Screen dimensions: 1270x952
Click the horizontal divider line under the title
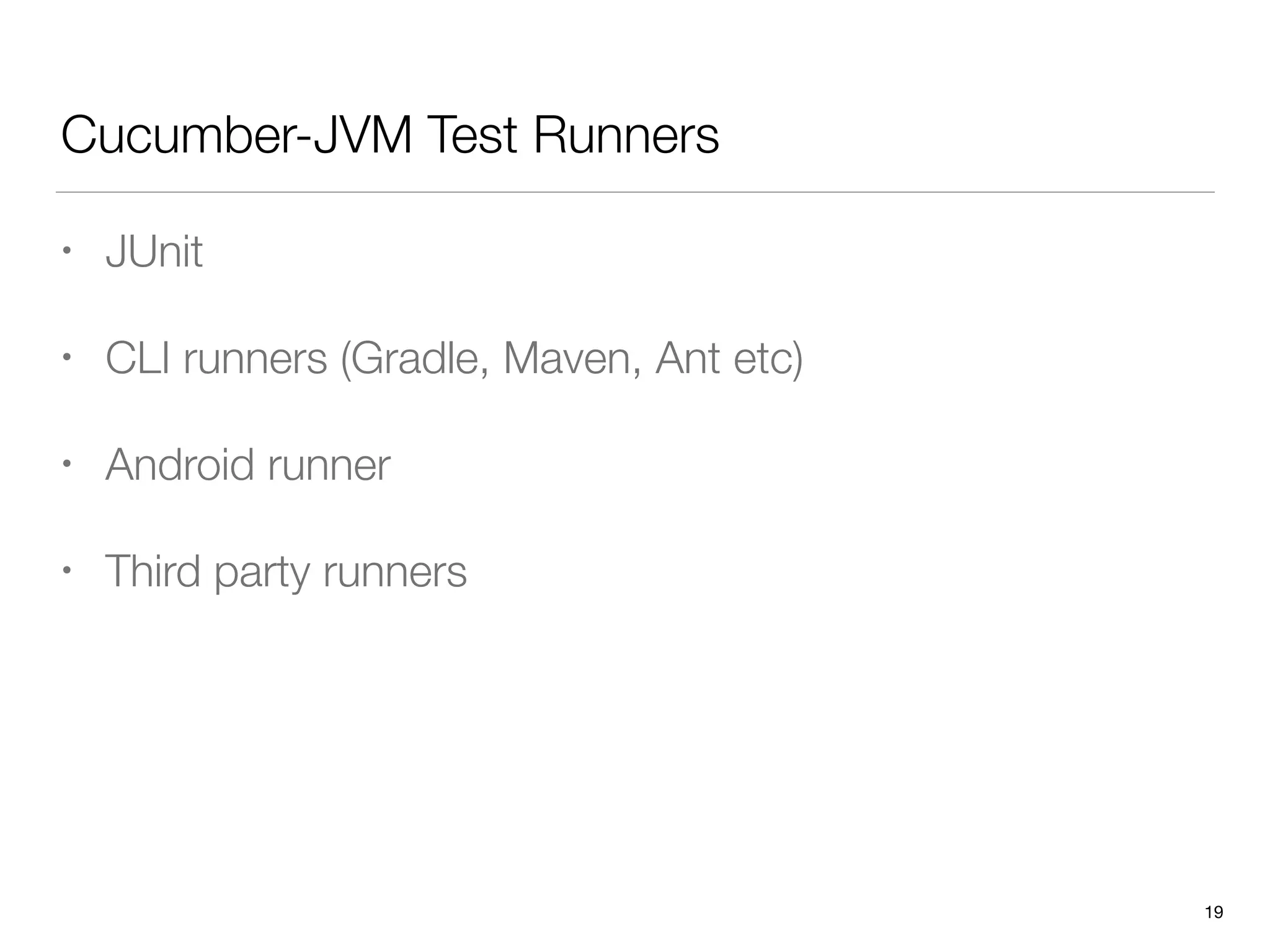[x=635, y=192]
